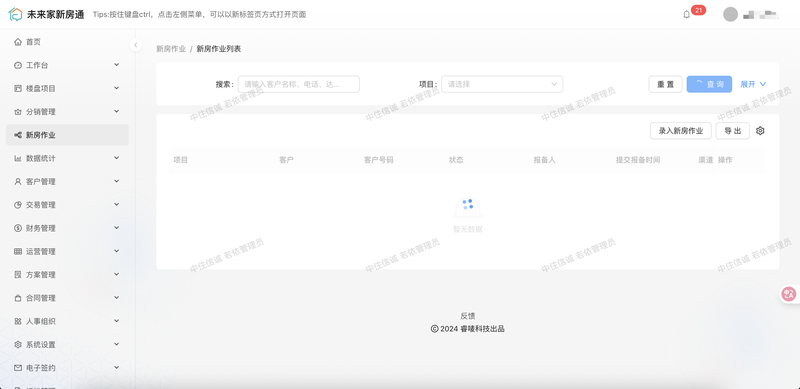Click the 操作 column header
800x389 pixels.
tap(725, 160)
